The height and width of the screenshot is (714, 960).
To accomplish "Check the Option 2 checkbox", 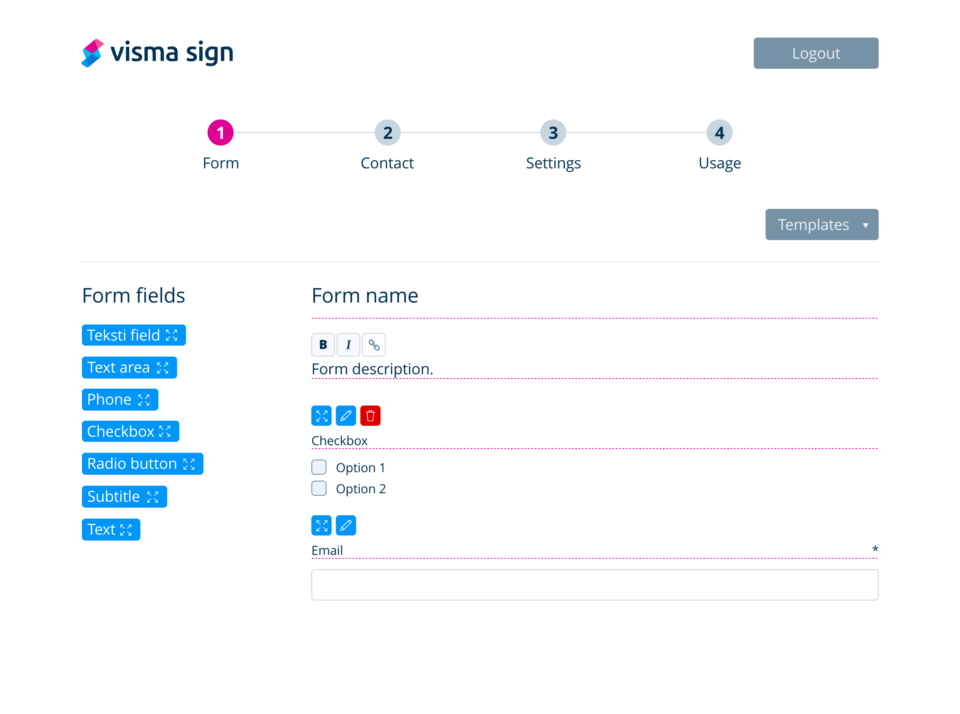I will point(319,488).
